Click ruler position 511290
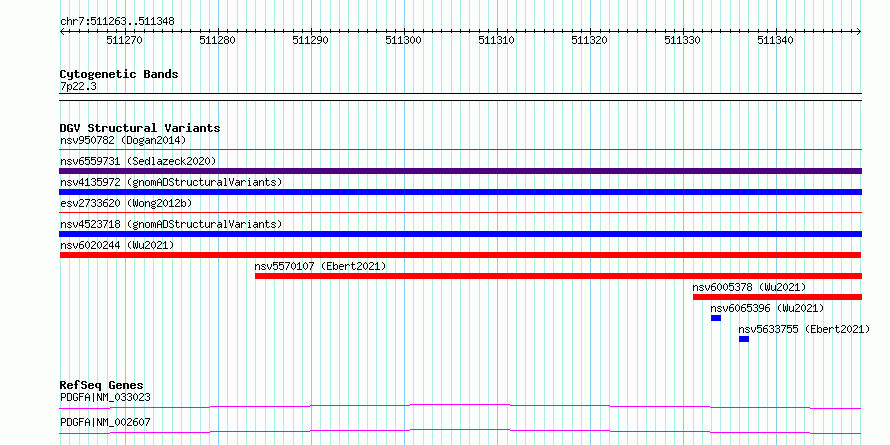Screen dimensions: 890x445 pos(310,40)
